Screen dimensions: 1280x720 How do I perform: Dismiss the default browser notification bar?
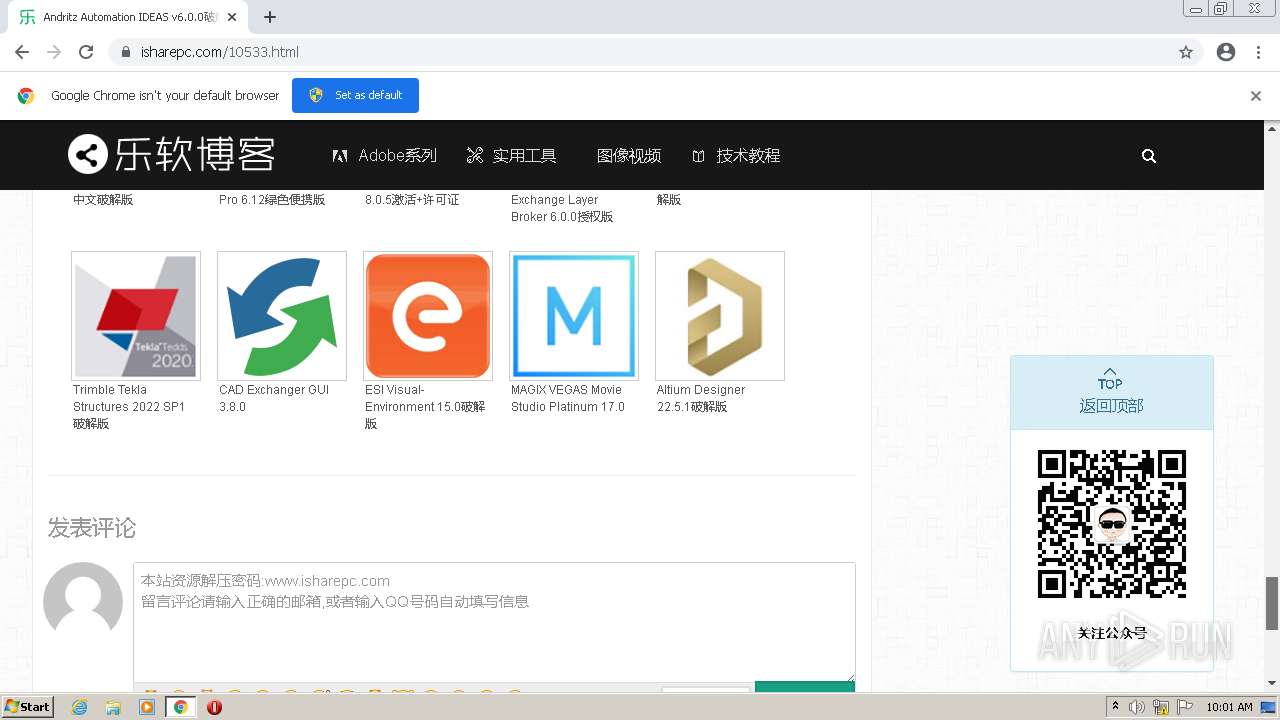click(1256, 95)
